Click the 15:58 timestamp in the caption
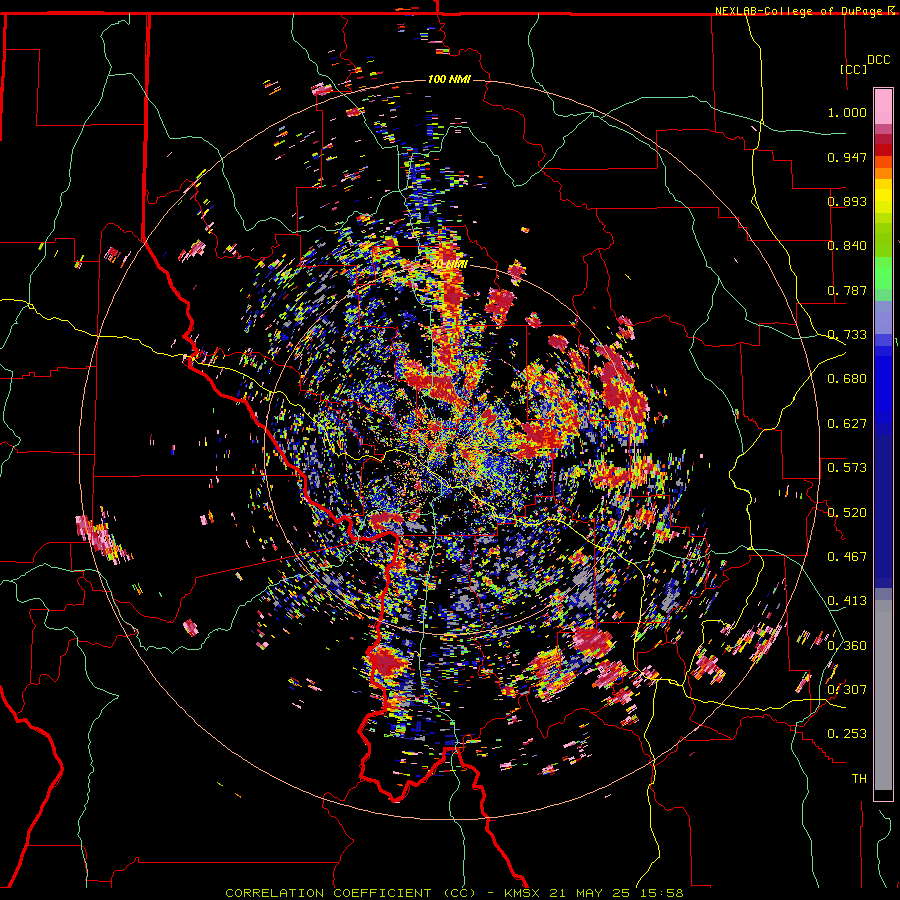The width and height of the screenshot is (900, 900). 662,893
